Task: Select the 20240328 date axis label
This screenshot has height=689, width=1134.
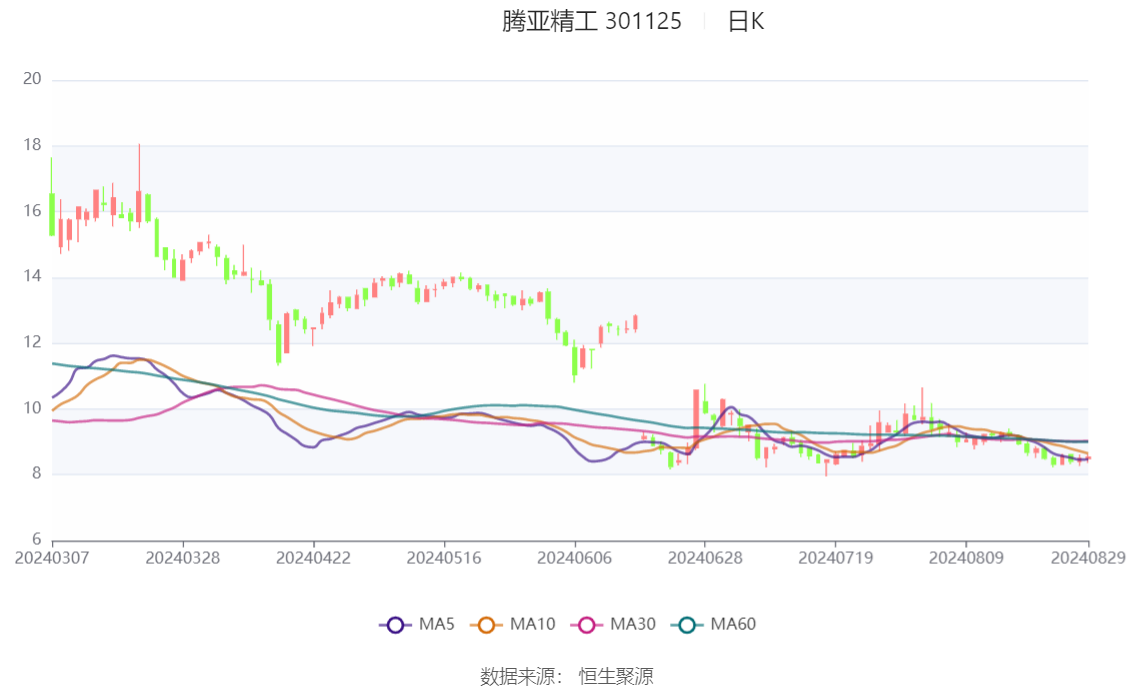Action: (x=183, y=558)
